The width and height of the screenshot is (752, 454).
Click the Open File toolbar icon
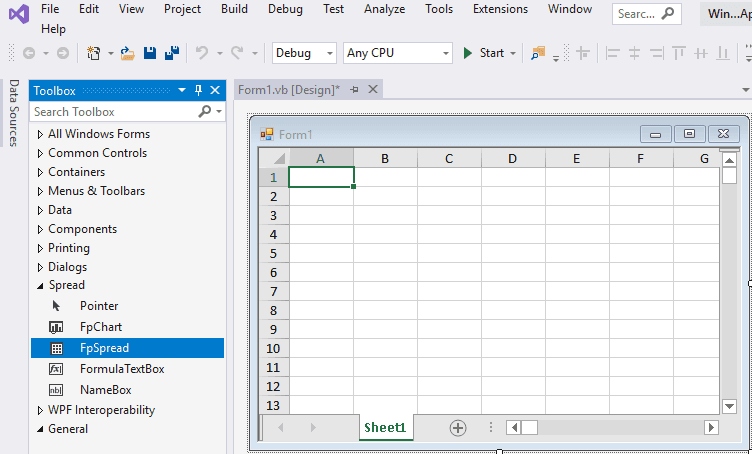coord(127,53)
